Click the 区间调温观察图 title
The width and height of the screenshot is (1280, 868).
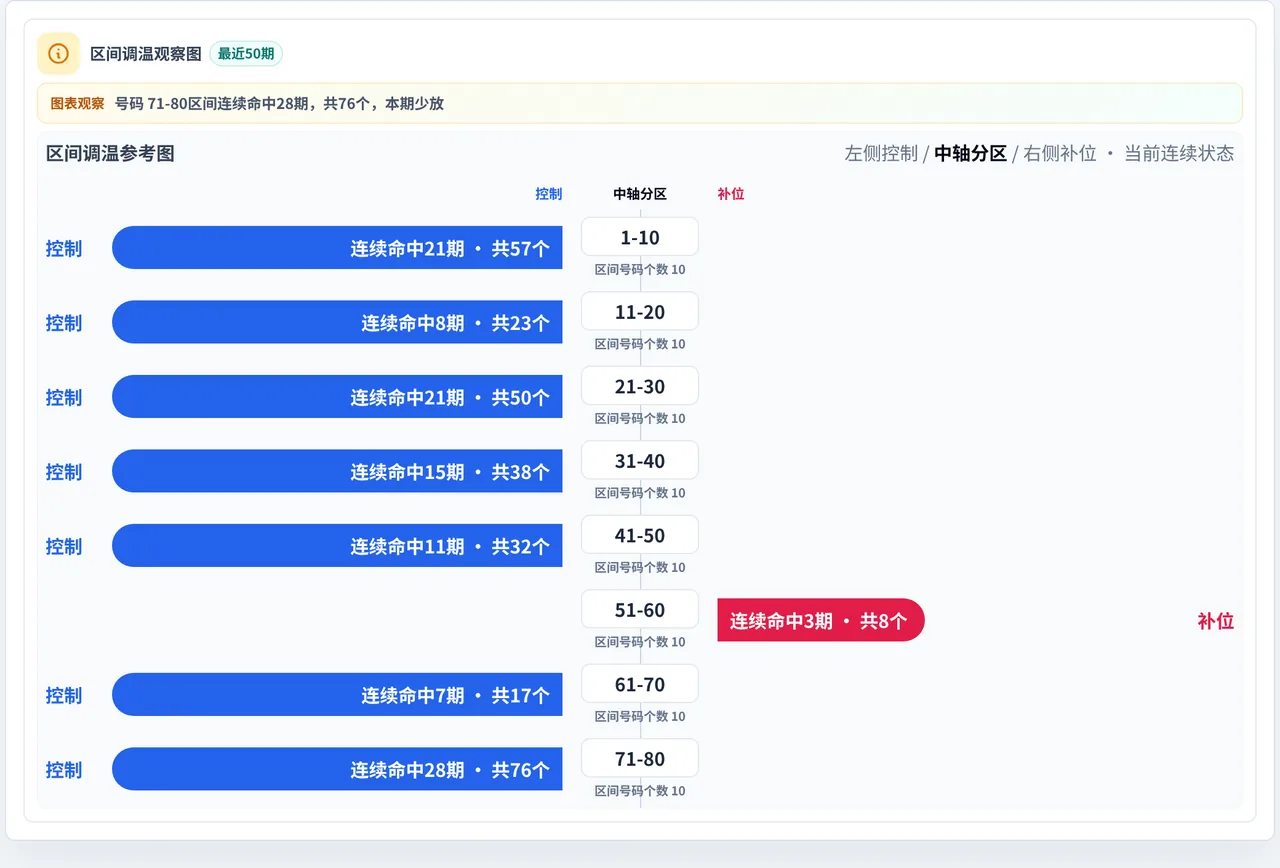[146, 54]
